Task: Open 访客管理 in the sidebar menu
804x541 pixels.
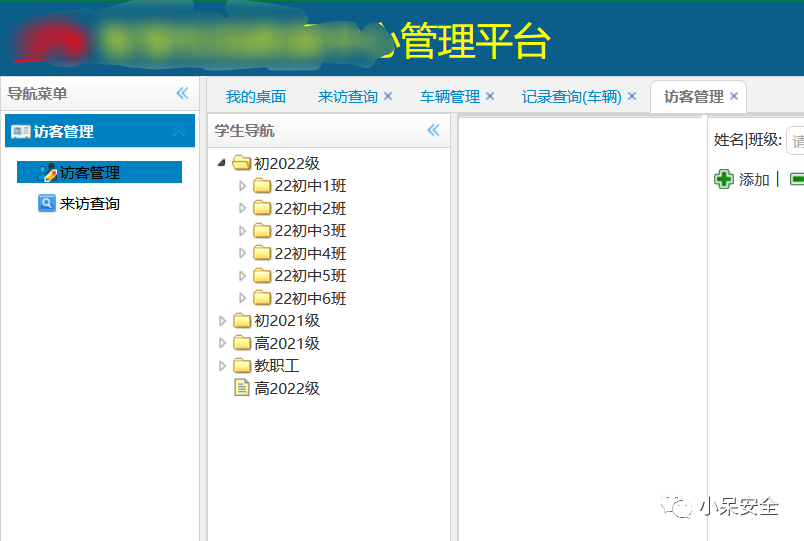Action: [99, 172]
